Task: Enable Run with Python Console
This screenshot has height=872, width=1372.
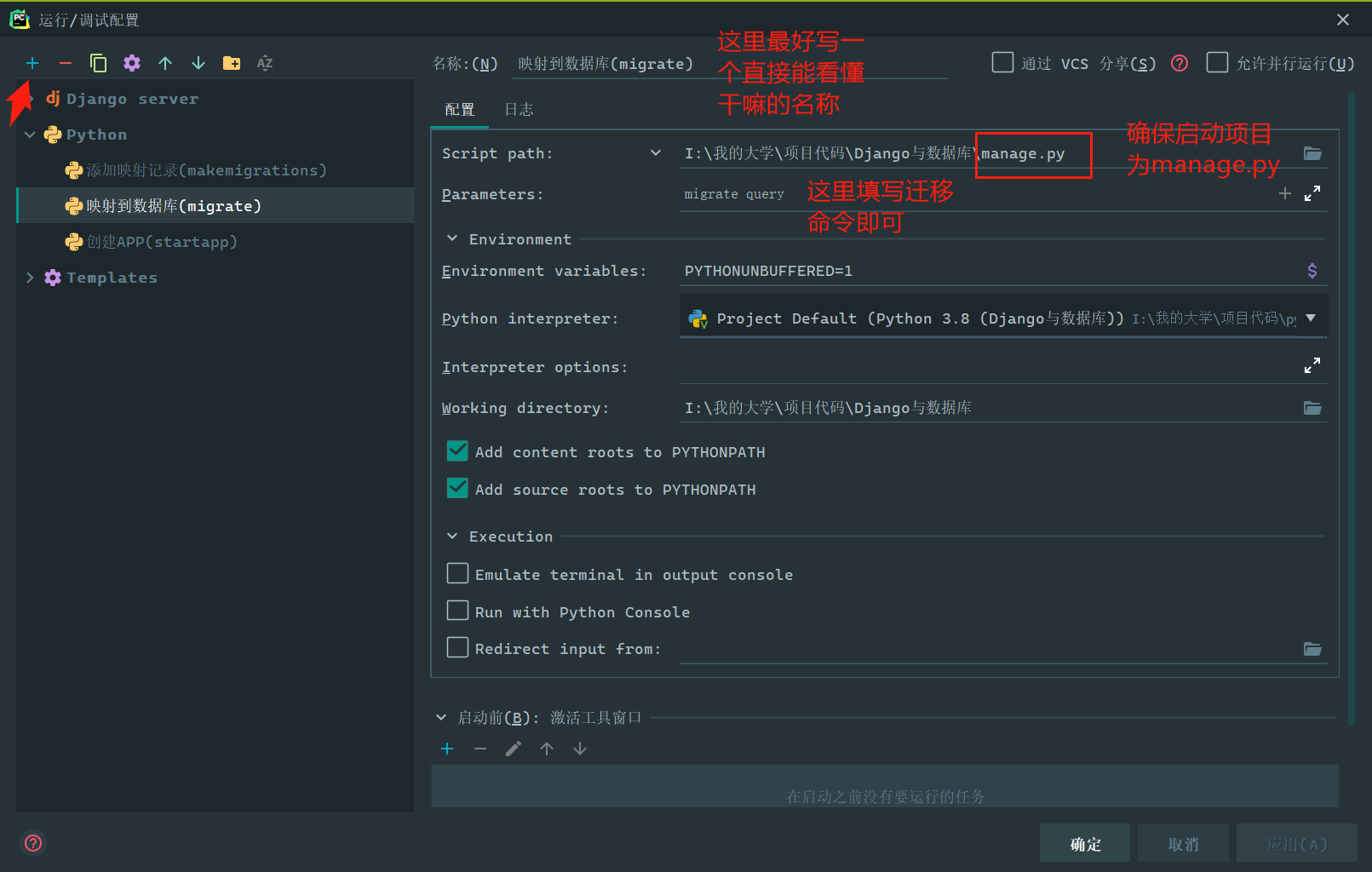Action: tap(457, 610)
